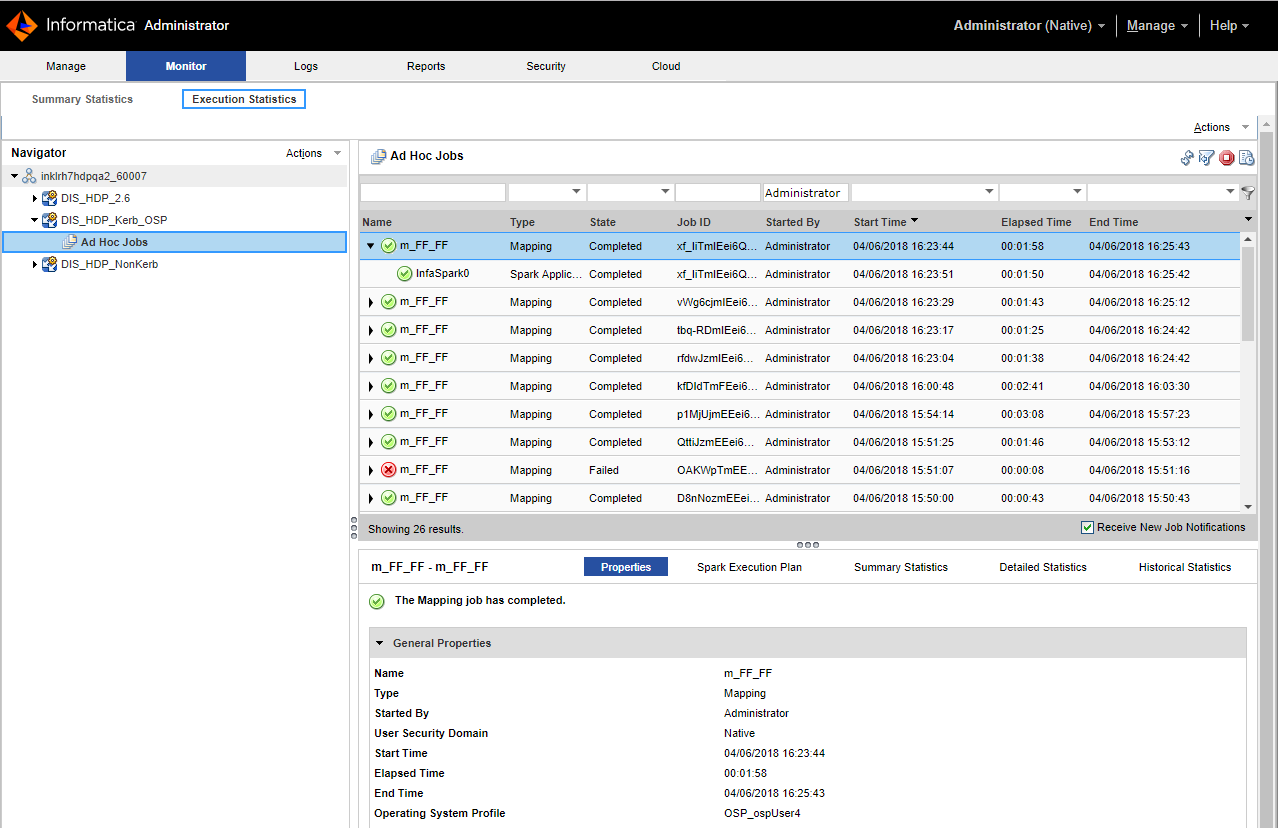Click the view logs document-clock icon
The width and height of the screenshot is (1278, 828).
[x=1247, y=157]
